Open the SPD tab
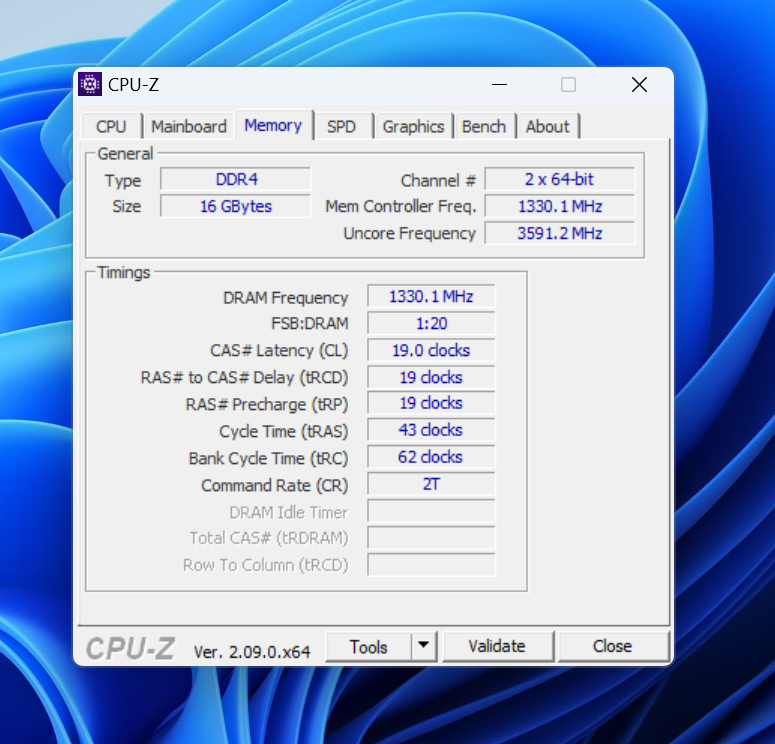775x744 pixels. [x=342, y=127]
